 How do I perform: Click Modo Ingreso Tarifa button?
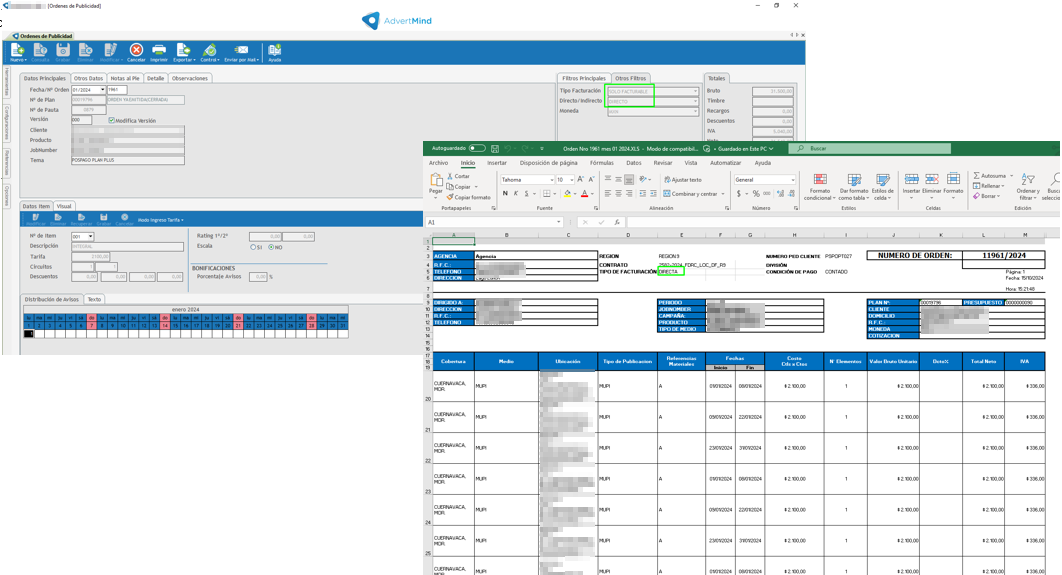(x=160, y=220)
